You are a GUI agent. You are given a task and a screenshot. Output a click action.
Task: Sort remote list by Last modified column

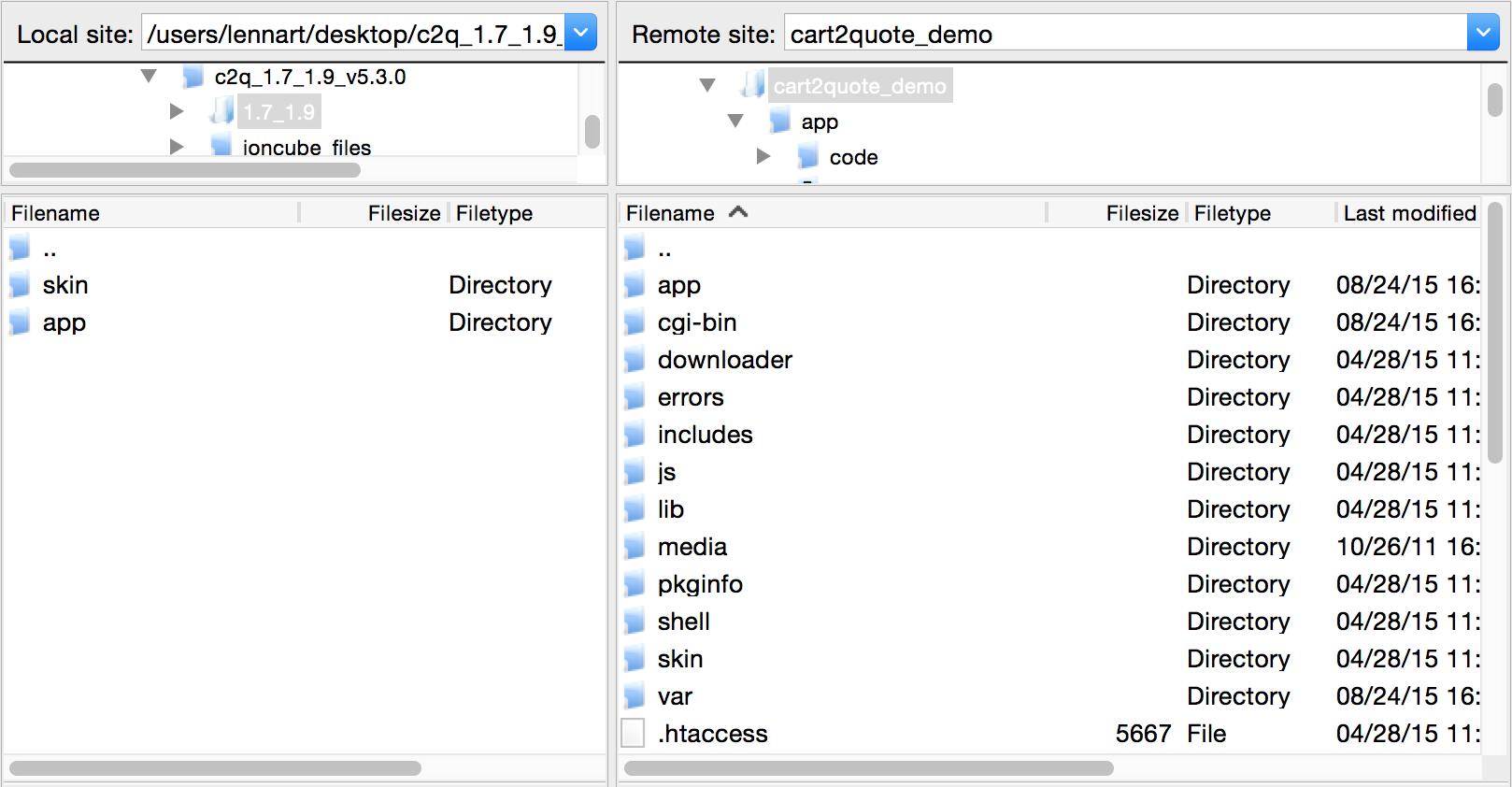coord(1409,213)
